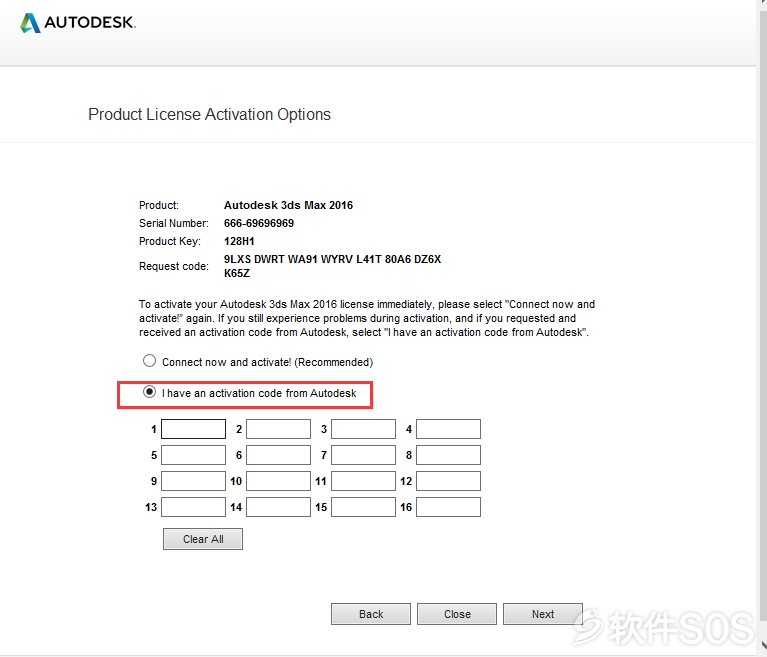This screenshot has width=767, height=657.
Task: Click the serial number 666-69696969
Action: pos(259,223)
